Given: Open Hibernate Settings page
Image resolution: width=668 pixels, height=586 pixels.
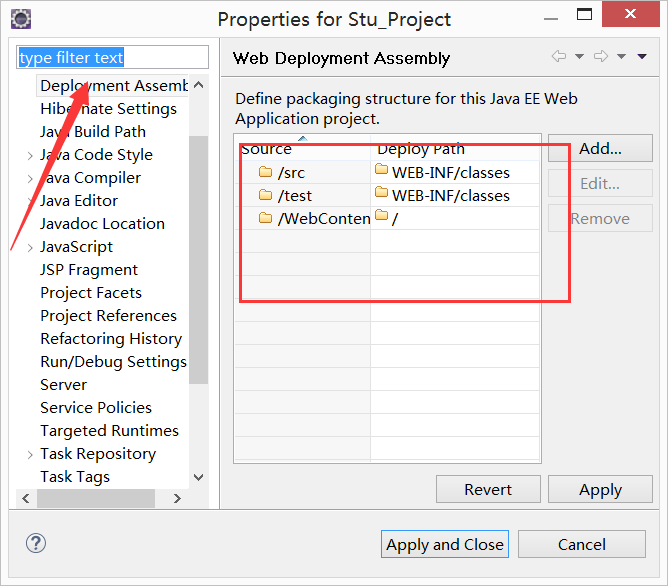Looking at the screenshot, I should coord(108,109).
